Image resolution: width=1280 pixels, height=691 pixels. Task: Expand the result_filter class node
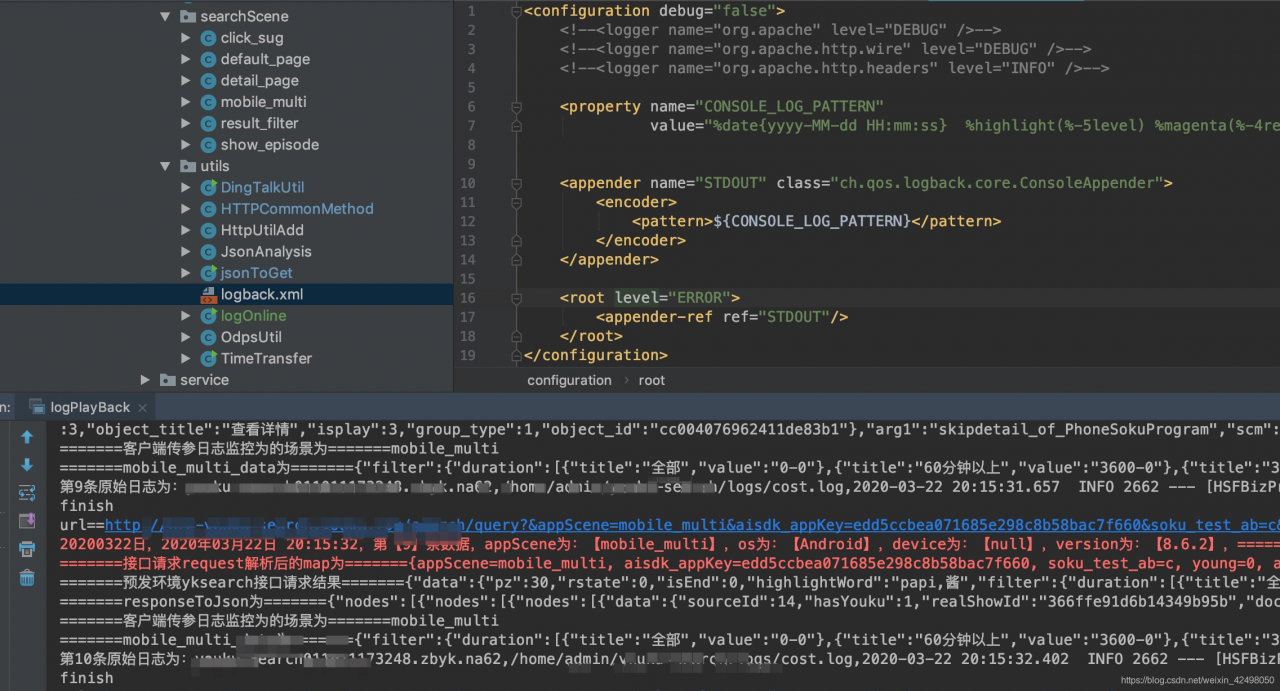pos(186,123)
